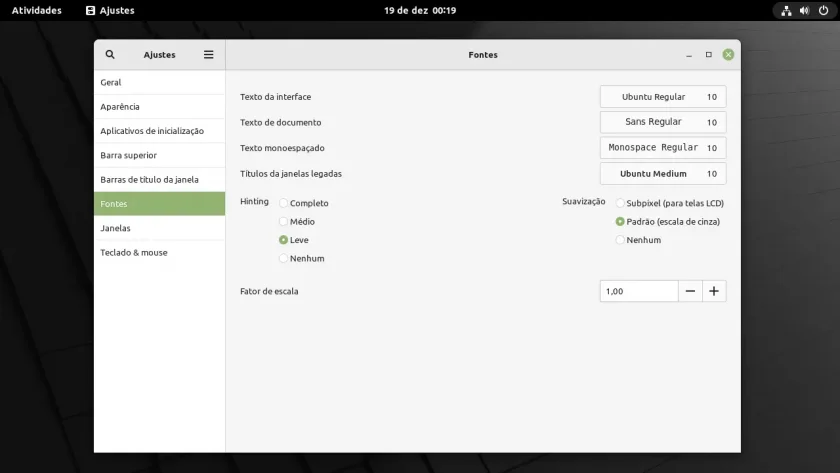
Task: Select Nenhum under Suavização
Action: pos(638,240)
